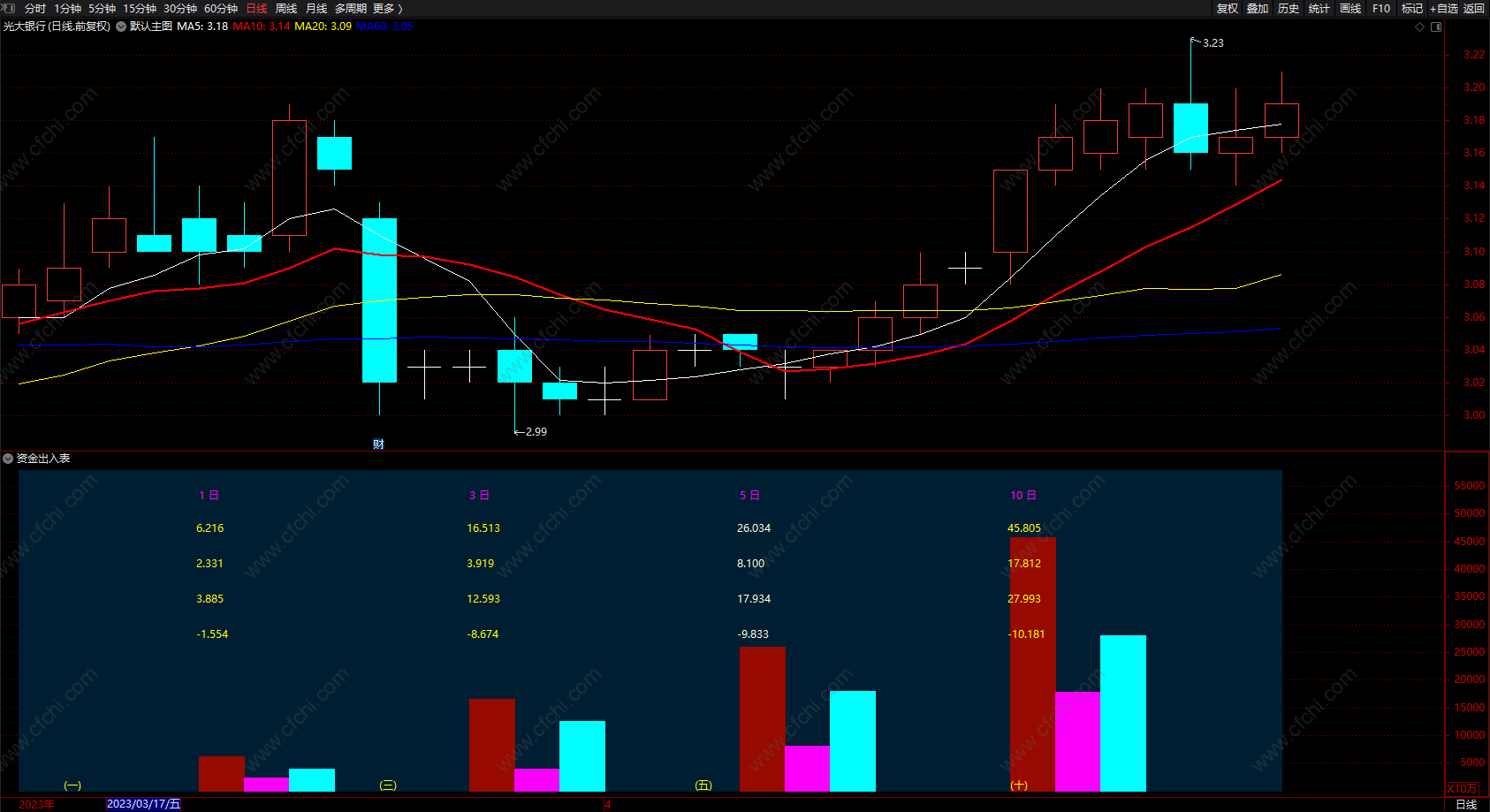Click the 3.20 price axis label
This screenshot has height=812, width=1490.
point(1474,87)
